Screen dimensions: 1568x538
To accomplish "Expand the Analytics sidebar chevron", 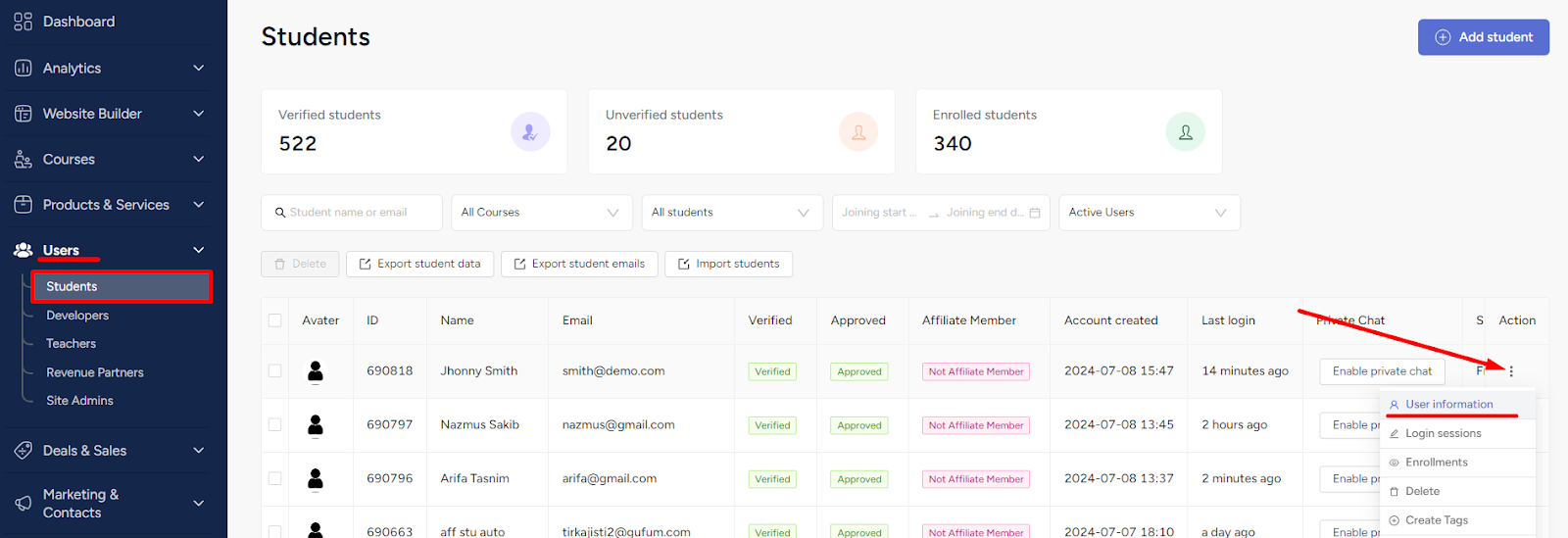I will (x=199, y=68).
